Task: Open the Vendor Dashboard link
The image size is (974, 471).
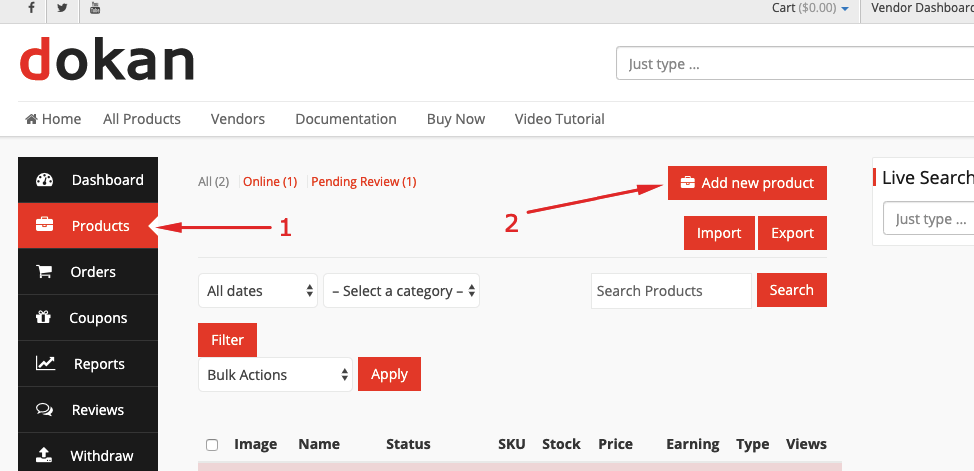Action: (x=922, y=7)
